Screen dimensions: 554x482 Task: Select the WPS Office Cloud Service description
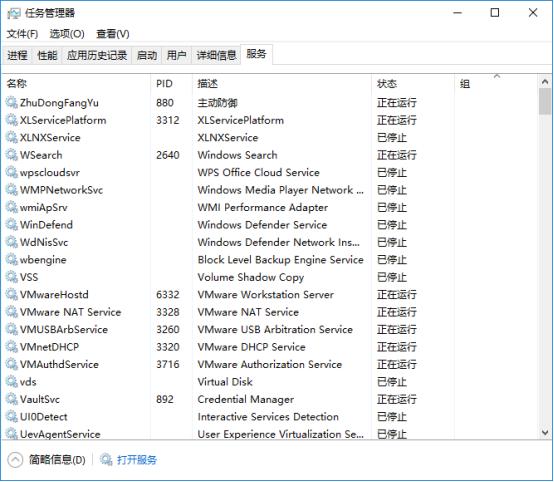pos(259,172)
